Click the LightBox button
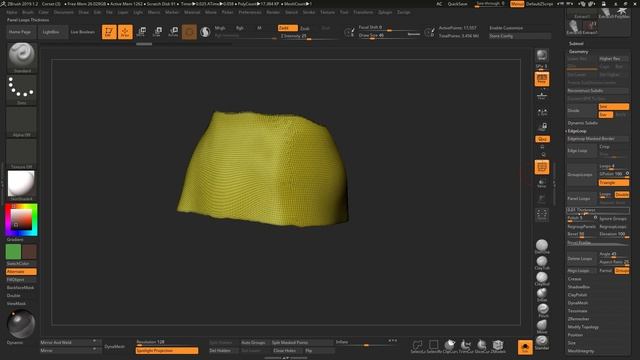The image size is (640, 360). pos(51,32)
